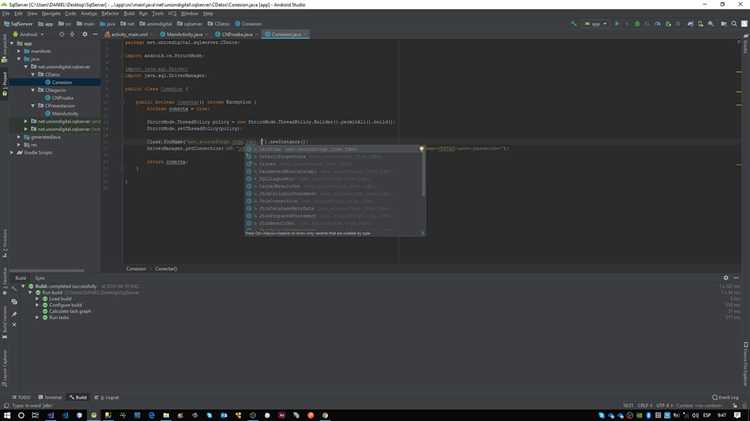Click the Windows Start button
Viewport: 750px width, 421px height.
pos(8,414)
